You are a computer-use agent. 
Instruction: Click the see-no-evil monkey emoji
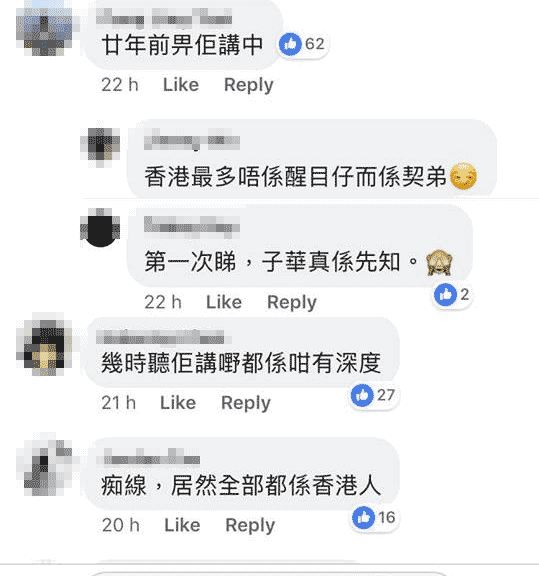click(x=439, y=262)
